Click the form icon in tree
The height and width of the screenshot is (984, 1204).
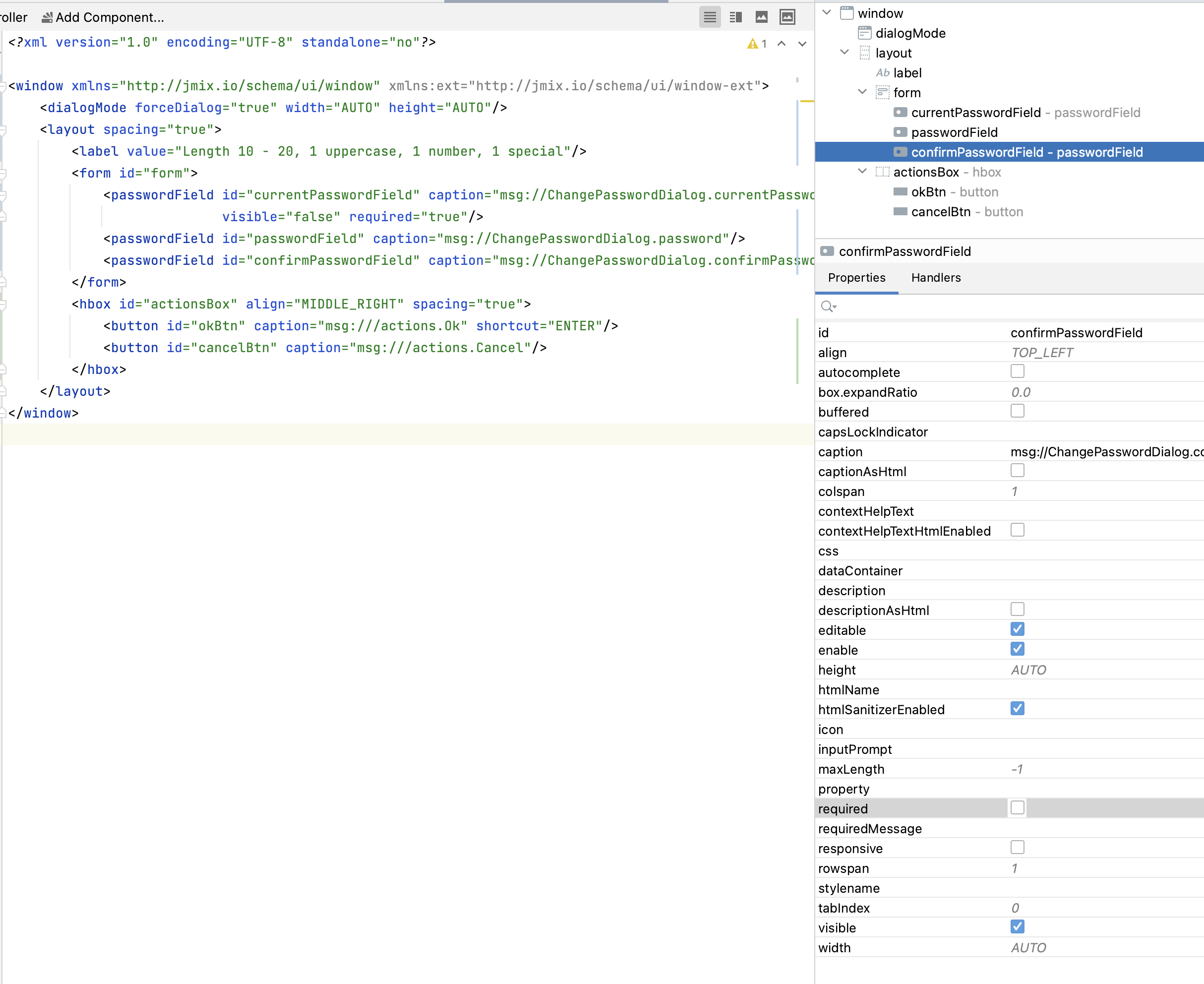[882, 92]
